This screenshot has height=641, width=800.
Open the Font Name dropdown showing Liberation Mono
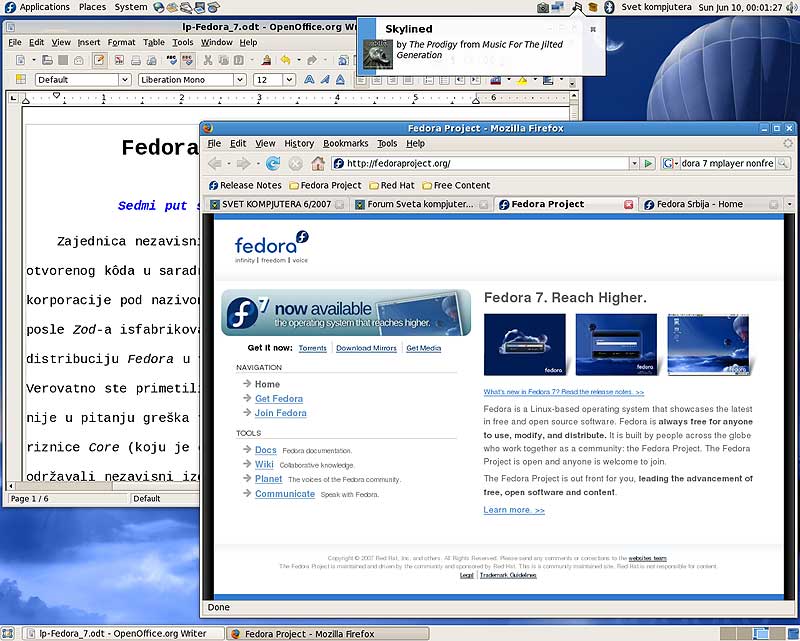click(240, 80)
